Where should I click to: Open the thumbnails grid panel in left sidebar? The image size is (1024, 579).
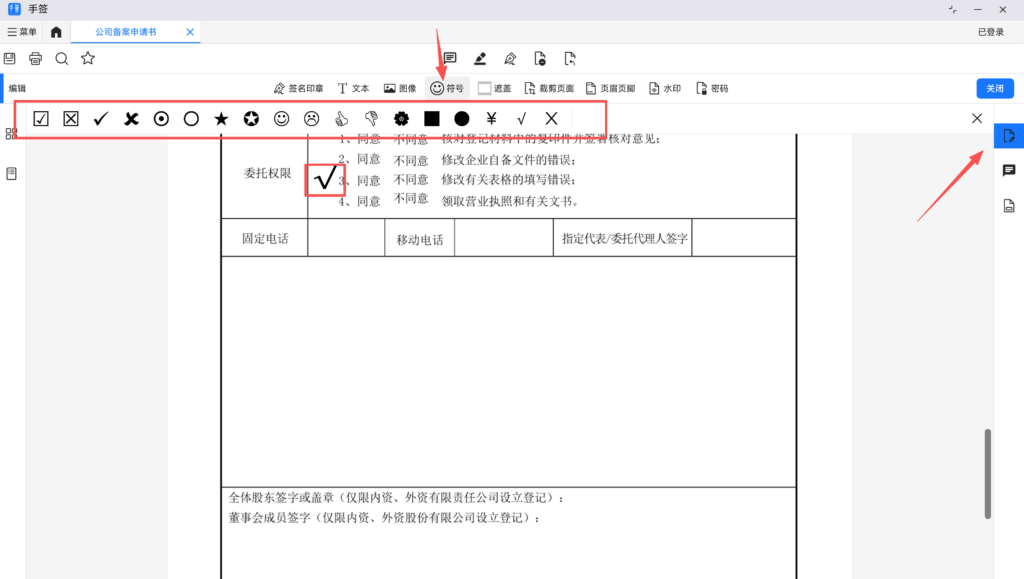12,133
